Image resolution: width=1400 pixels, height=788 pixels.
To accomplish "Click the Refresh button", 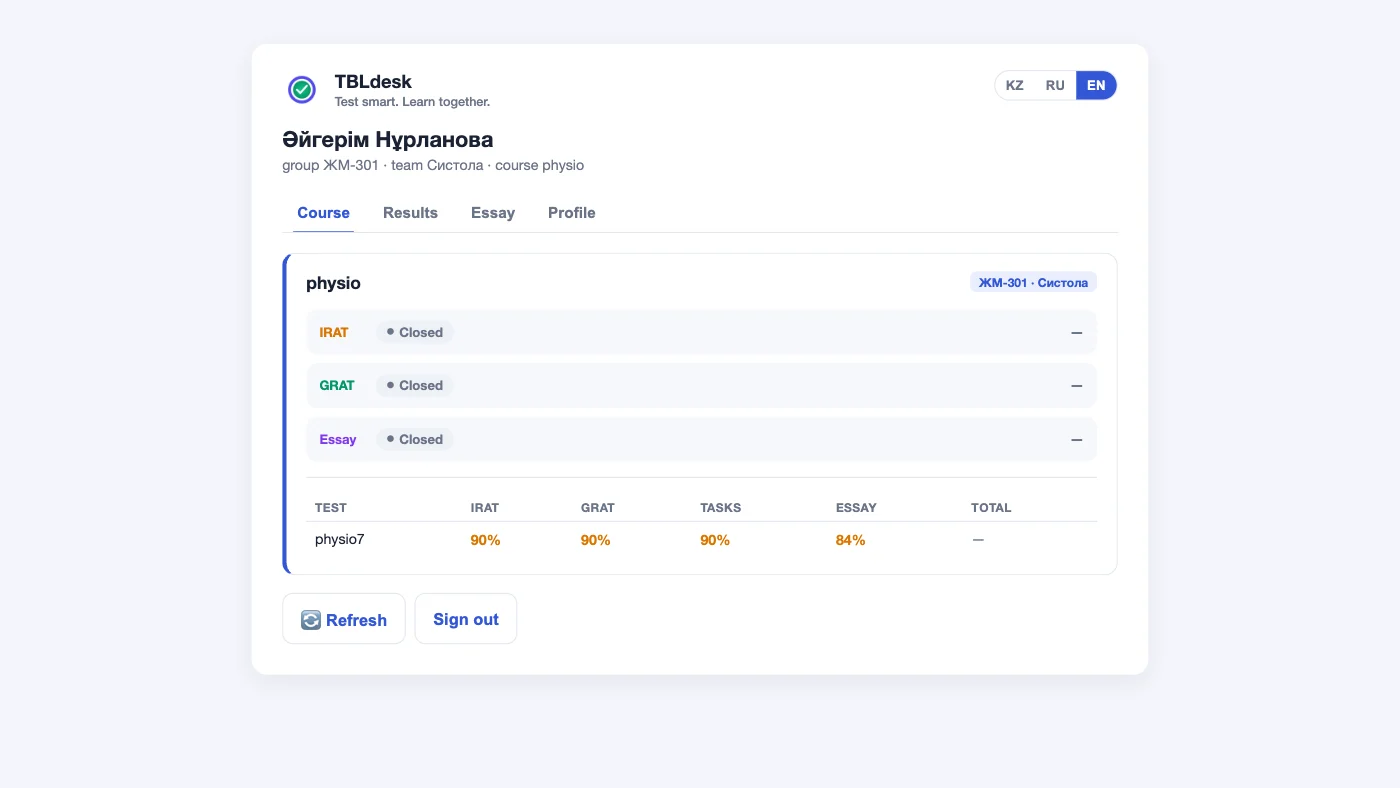I will click(x=344, y=619).
